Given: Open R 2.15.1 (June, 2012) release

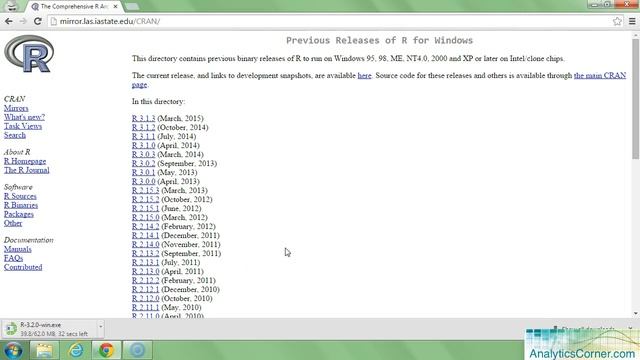Looking at the screenshot, I should 145,208.
